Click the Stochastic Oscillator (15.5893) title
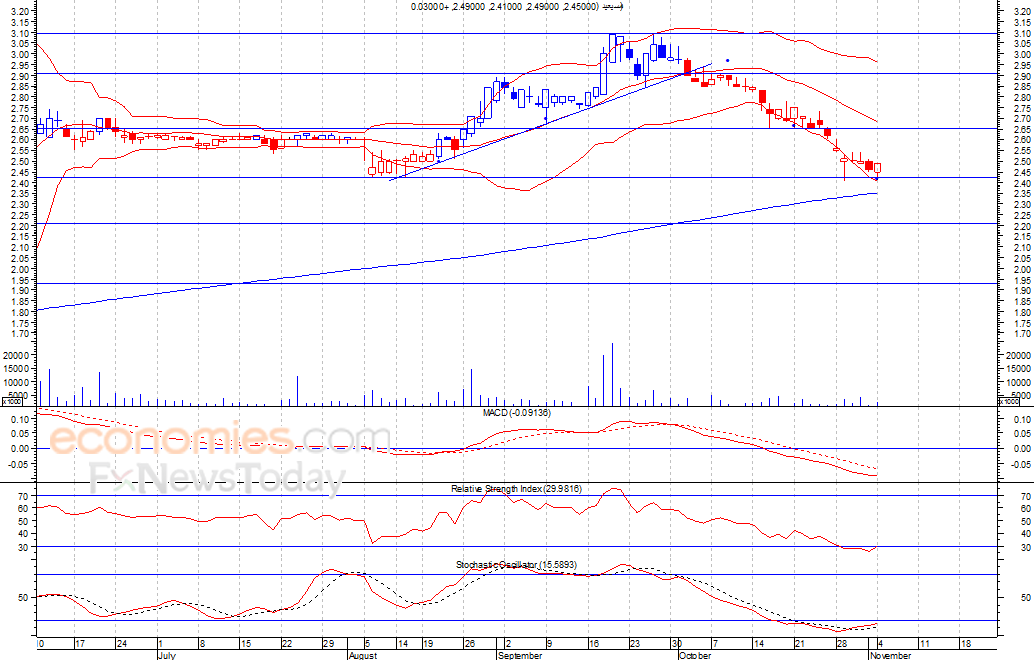Viewport: 1034px width, 660px height. click(x=516, y=565)
